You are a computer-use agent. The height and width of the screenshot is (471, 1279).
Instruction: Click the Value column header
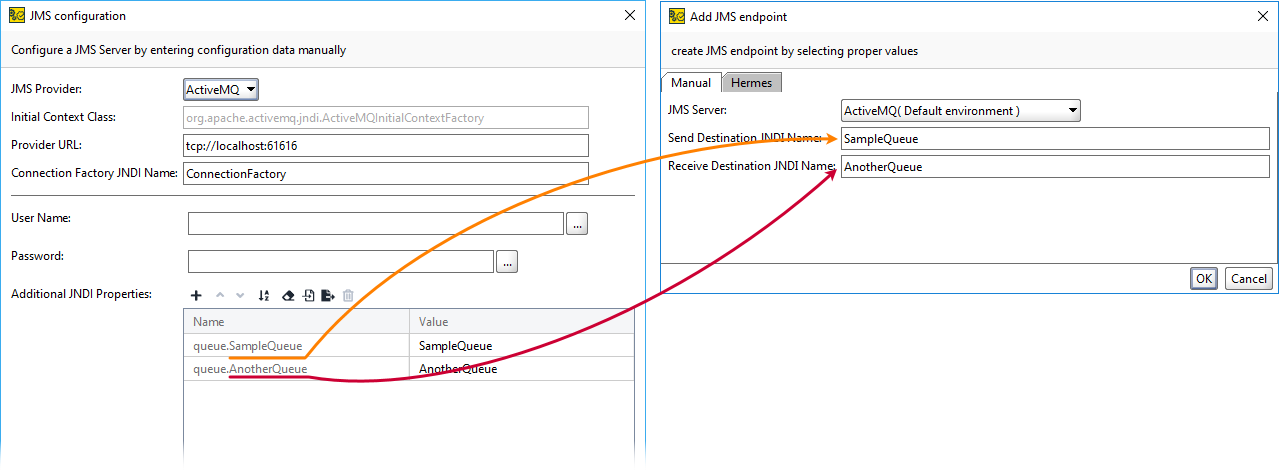pyautogui.click(x=521, y=321)
